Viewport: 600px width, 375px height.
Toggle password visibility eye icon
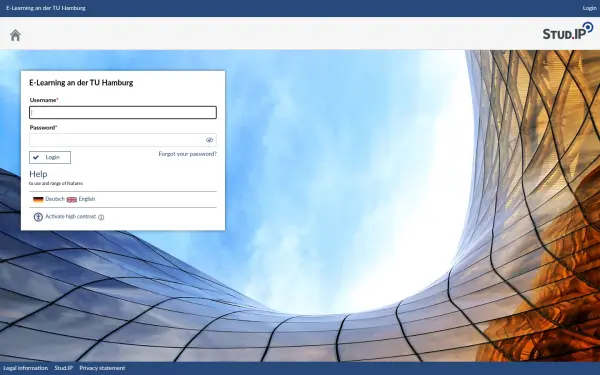209,140
